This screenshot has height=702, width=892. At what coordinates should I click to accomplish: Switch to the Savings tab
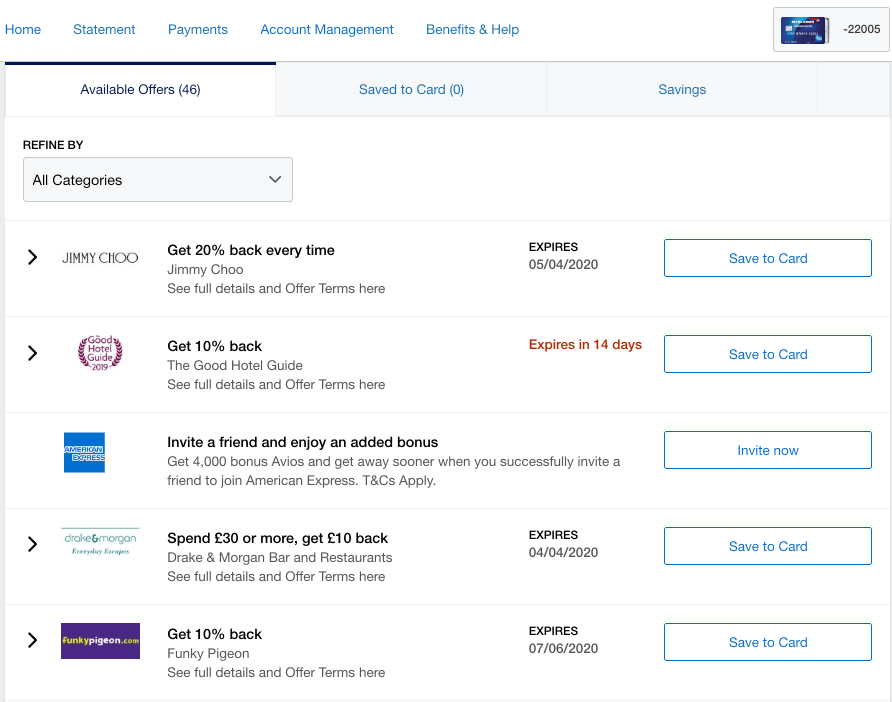(682, 90)
